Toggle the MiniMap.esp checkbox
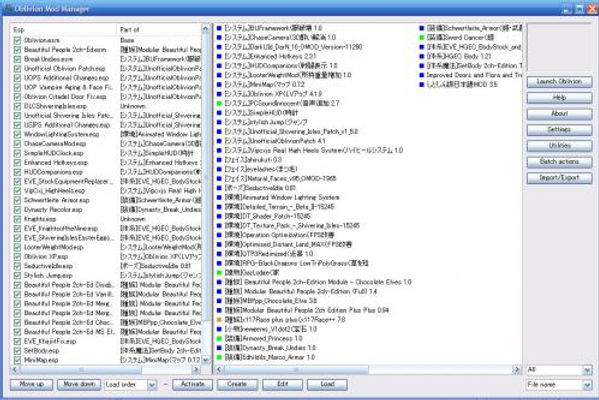Image resolution: width=599 pixels, height=400 pixels. tap(17, 360)
